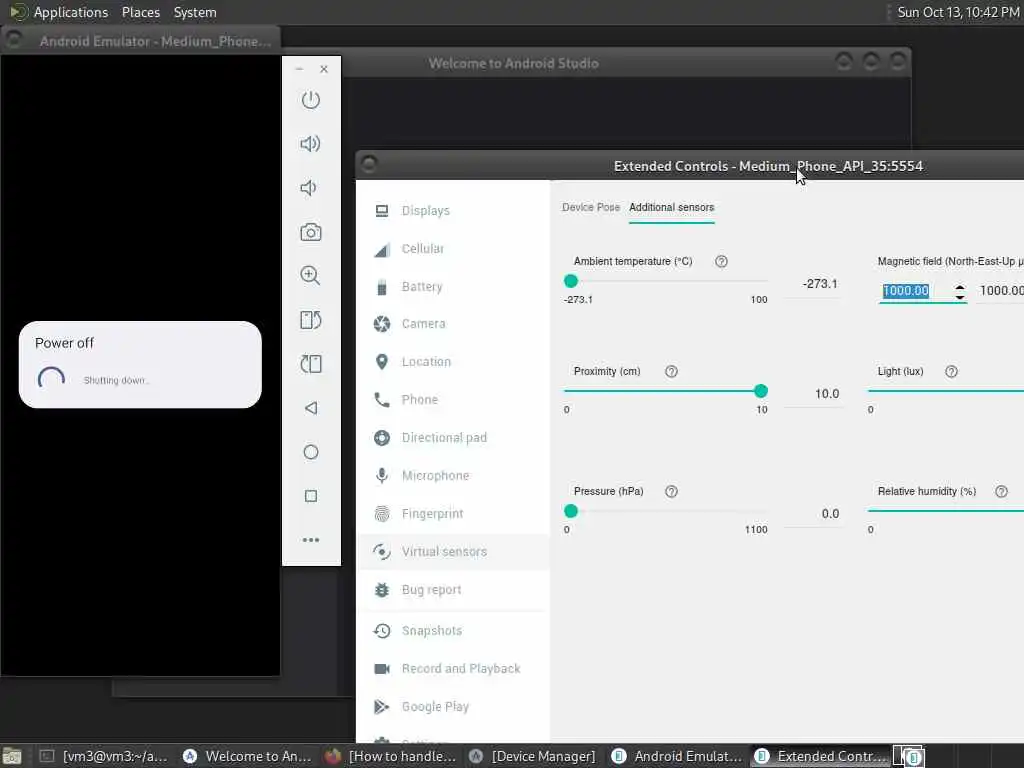Click the Light (lux) help icon
The height and width of the screenshot is (768, 1024).
[x=952, y=372]
